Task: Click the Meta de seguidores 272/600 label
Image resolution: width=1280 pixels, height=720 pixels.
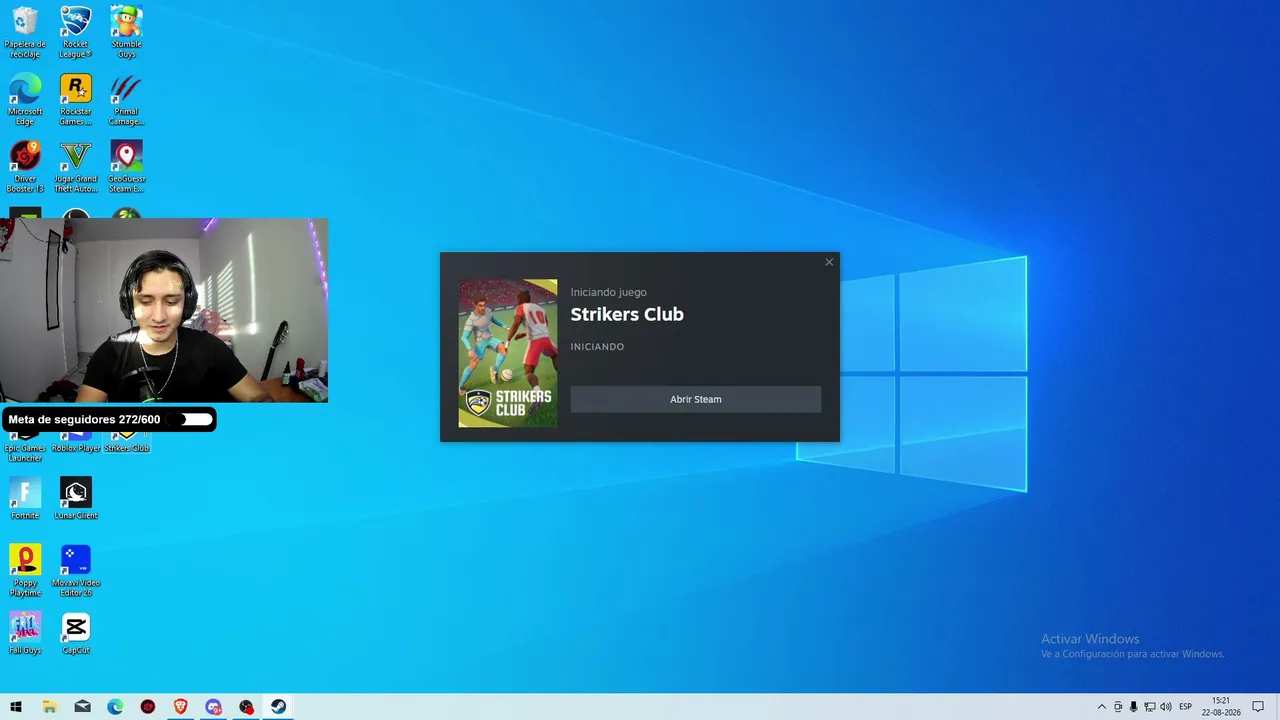Action: pyautogui.click(x=84, y=420)
